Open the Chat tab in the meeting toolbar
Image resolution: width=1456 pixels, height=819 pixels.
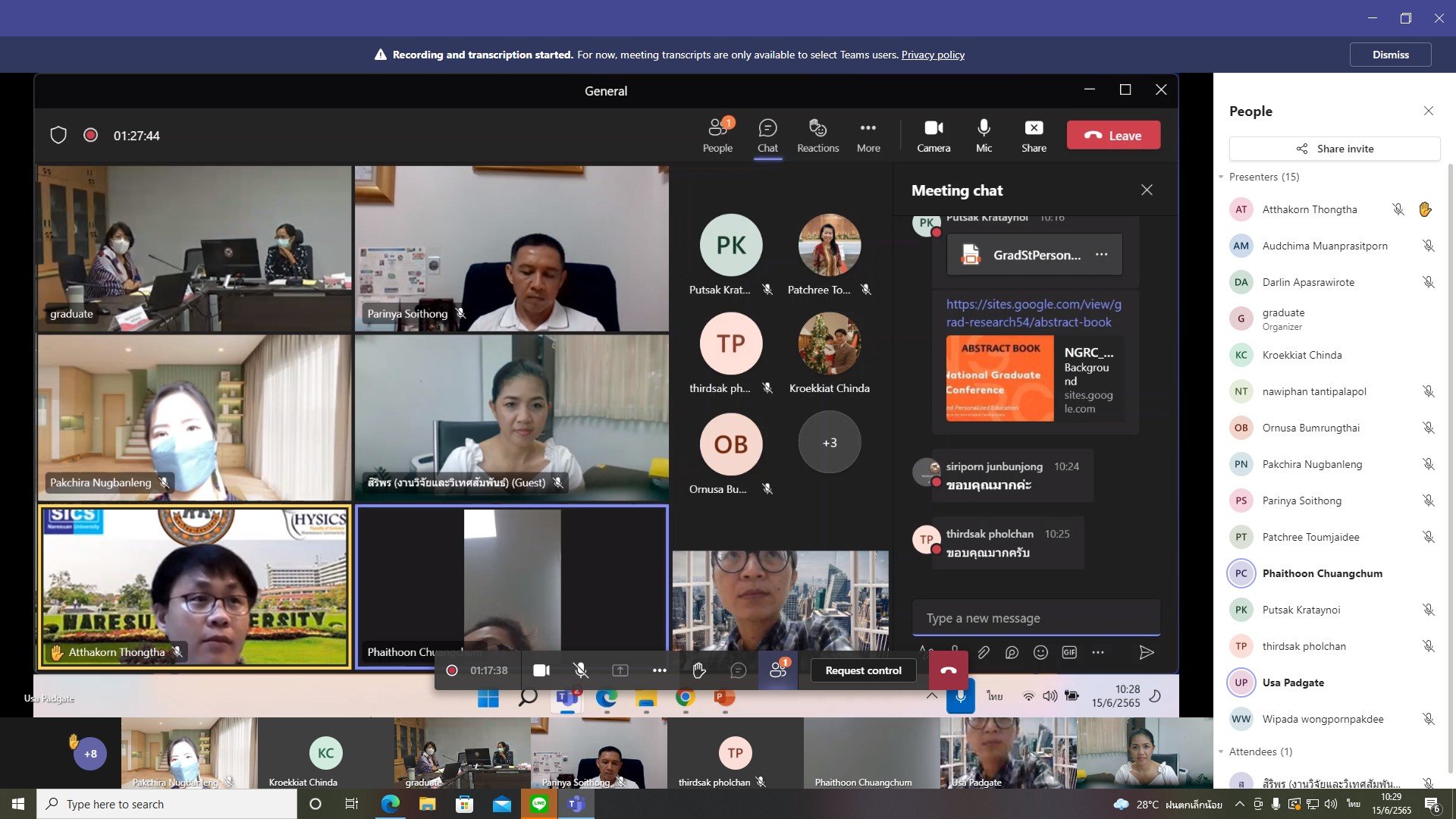pyautogui.click(x=767, y=136)
